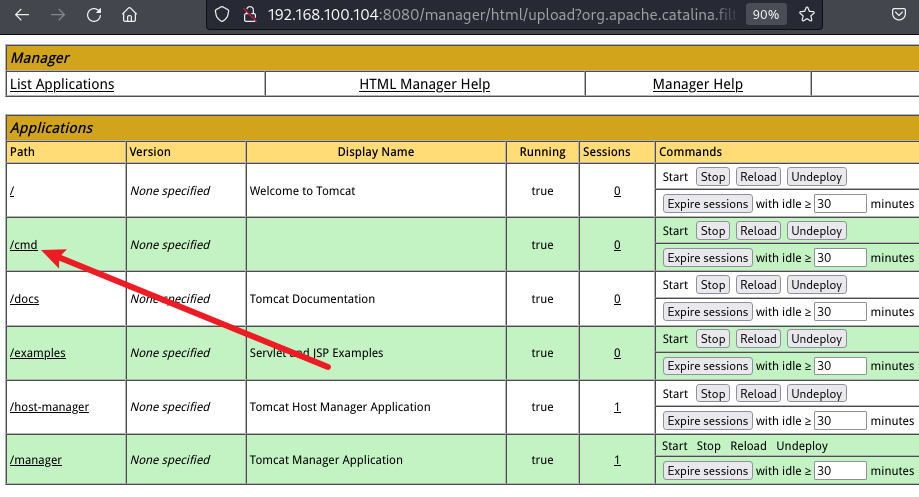Undeploy the /cmd application
This screenshot has height=497, width=919.
816,231
